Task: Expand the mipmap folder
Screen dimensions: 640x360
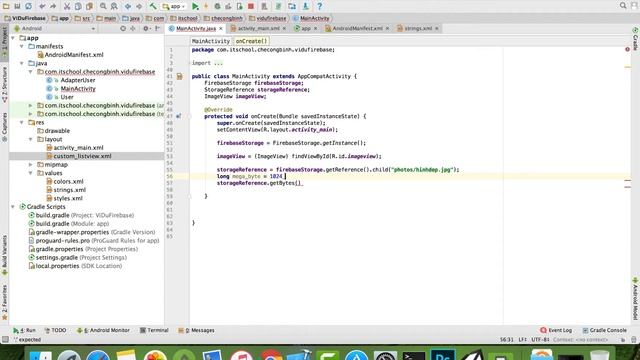Action: coord(31,164)
